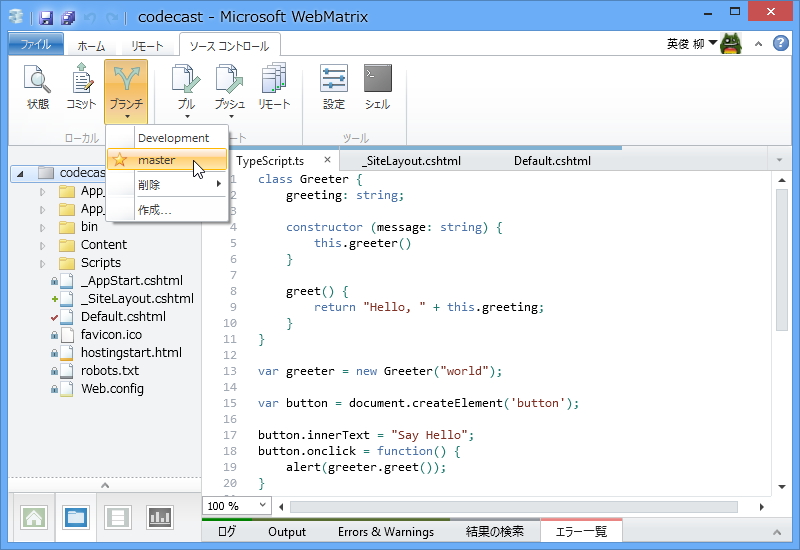
Task: Expand the プル dropdown arrow
Action: pyautogui.click(x=187, y=117)
